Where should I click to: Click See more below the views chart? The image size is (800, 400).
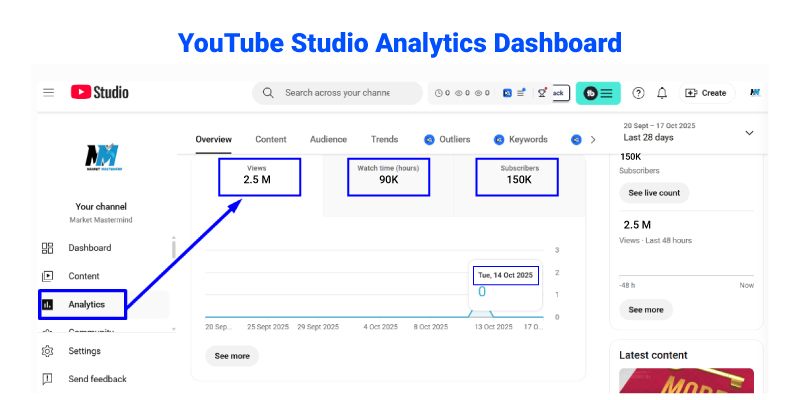point(232,356)
